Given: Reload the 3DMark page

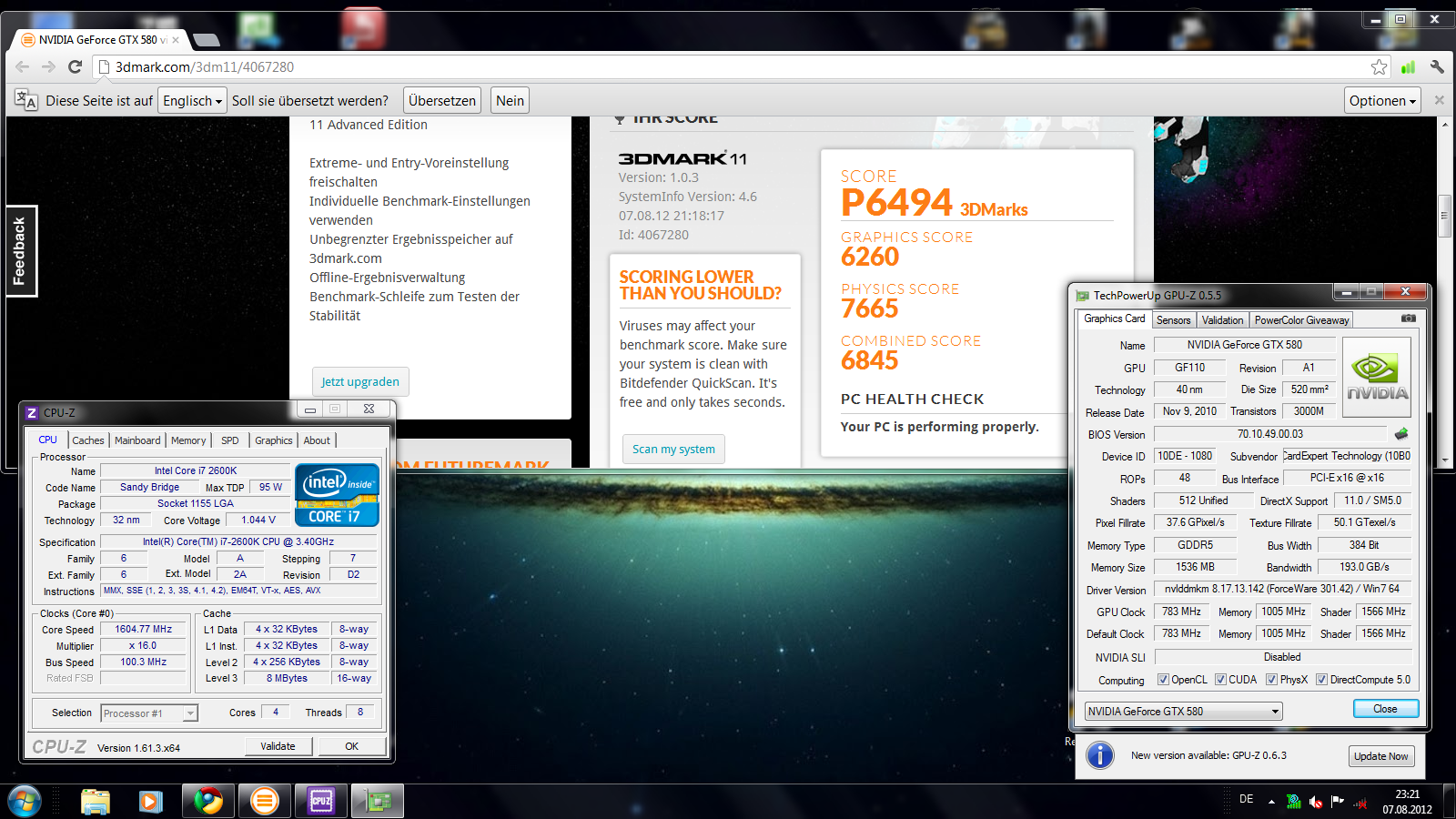Looking at the screenshot, I should (x=75, y=66).
